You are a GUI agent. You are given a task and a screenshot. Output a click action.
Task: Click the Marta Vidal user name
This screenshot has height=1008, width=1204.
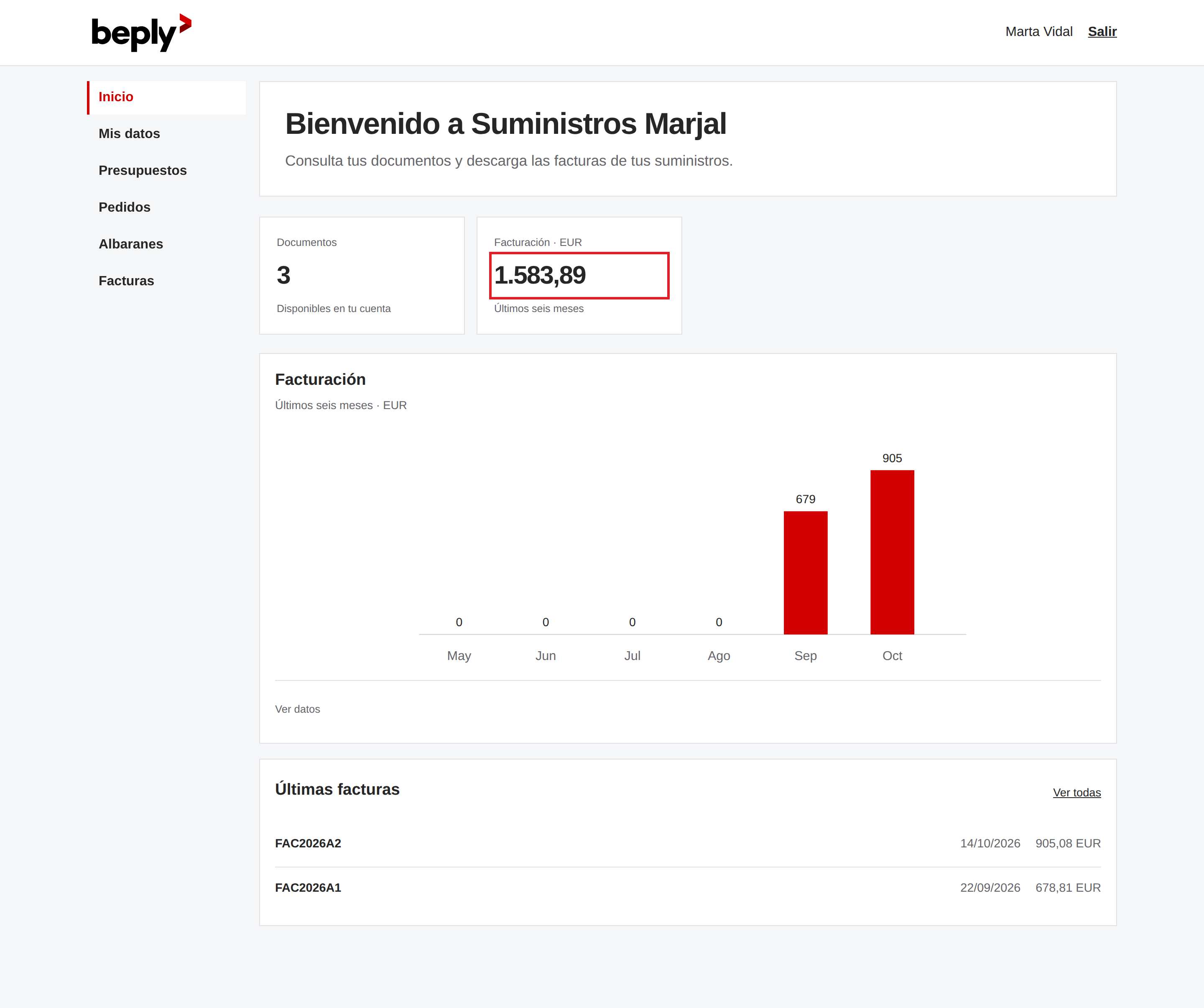(x=1038, y=31)
